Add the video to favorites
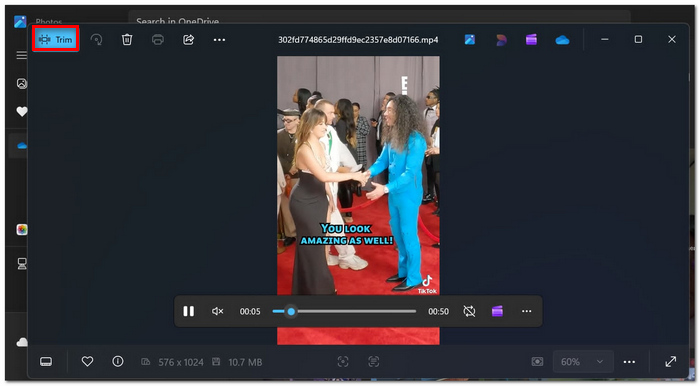The image size is (700, 386). [88, 361]
